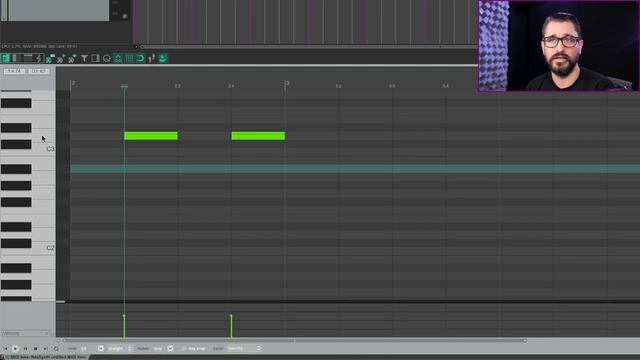Click the measure 2 marker in ruler
The width and height of the screenshot is (640, 360).
point(73,84)
